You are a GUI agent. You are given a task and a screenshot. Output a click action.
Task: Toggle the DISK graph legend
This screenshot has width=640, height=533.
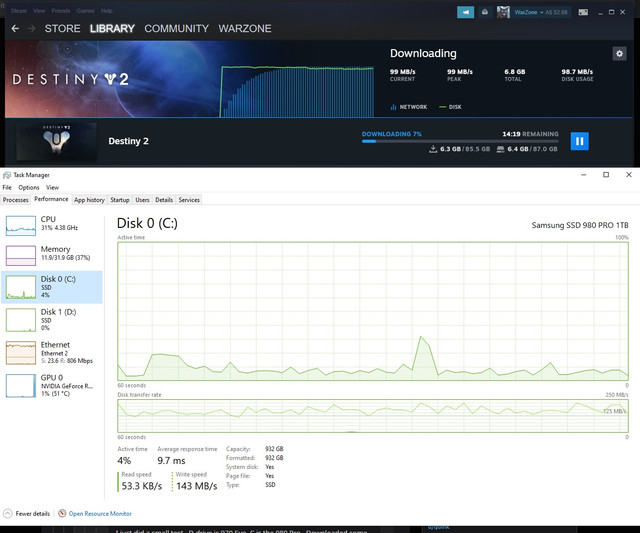[450, 107]
